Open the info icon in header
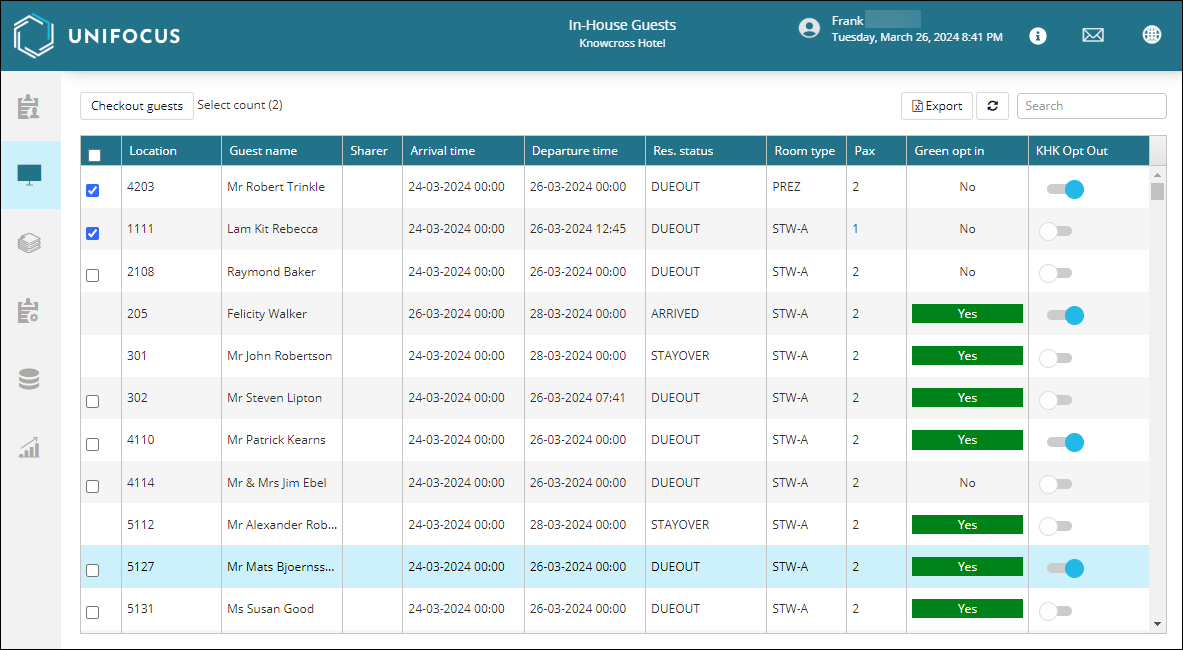 pyautogui.click(x=1038, y=35)
